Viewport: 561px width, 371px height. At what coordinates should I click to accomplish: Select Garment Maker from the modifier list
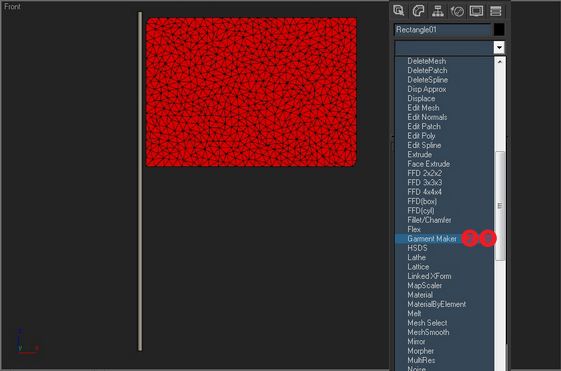coord(432,239)
